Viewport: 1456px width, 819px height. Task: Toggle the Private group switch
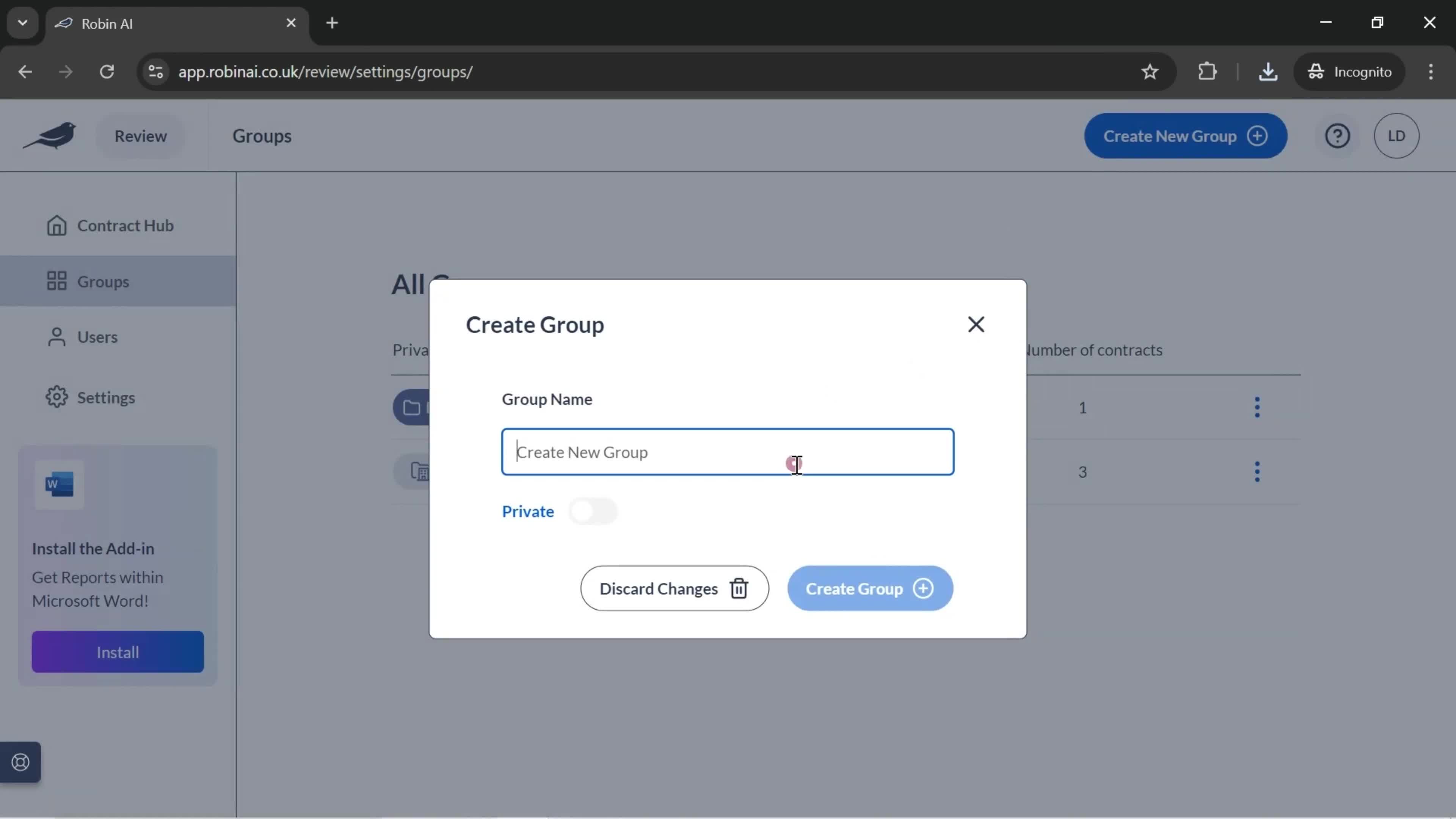click(592, 511)
